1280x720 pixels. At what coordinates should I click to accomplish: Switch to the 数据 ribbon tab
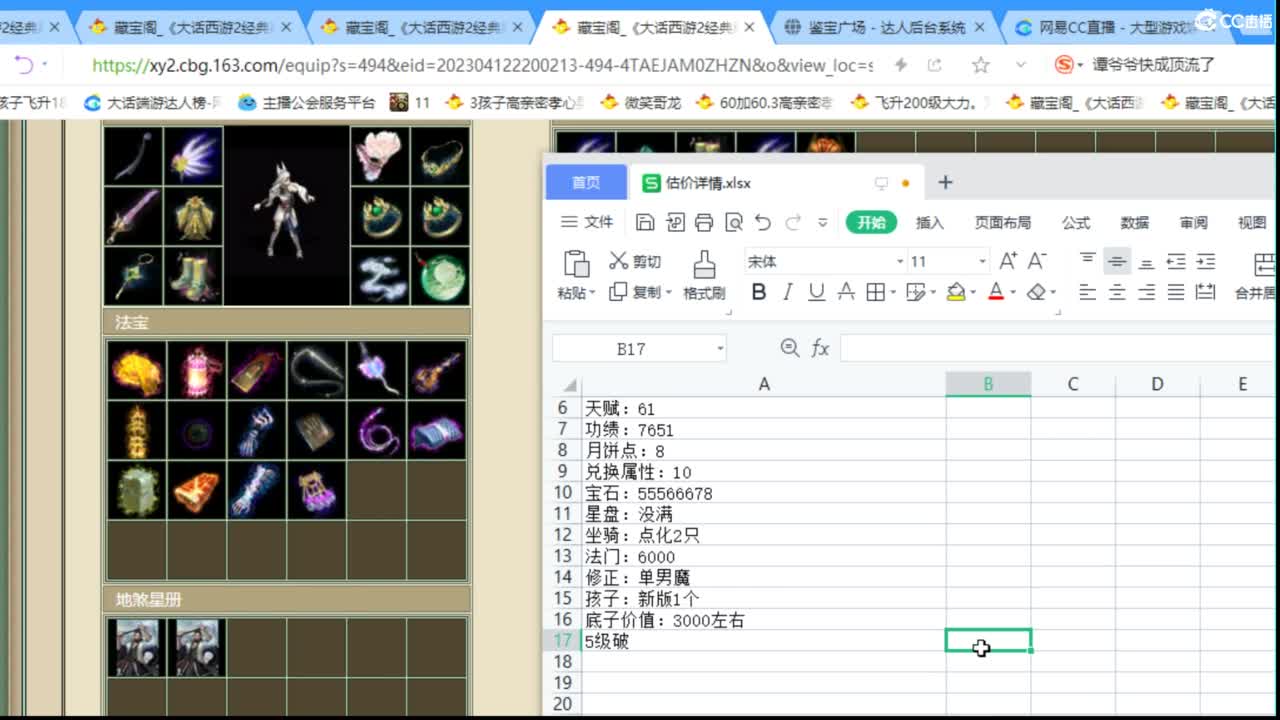point(1135,223)
